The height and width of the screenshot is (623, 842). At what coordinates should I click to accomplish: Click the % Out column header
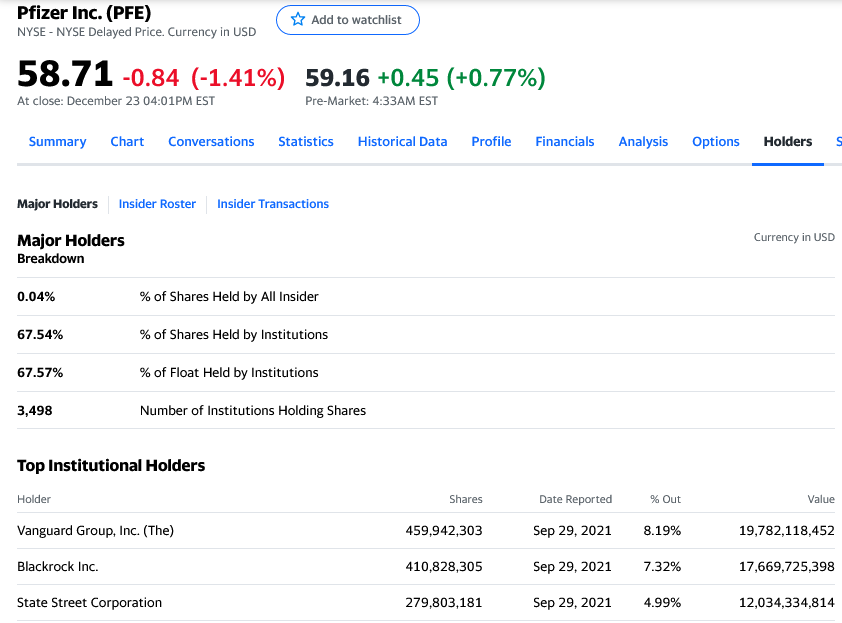tap(665, 499)
